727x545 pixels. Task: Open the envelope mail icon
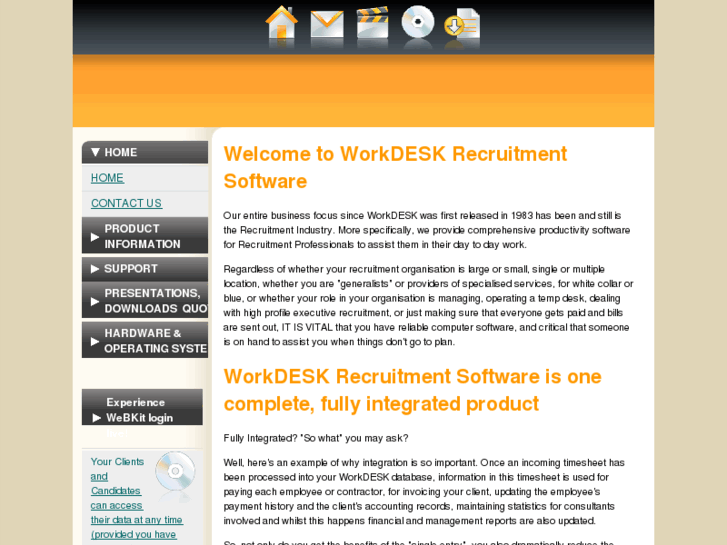tap(327, 24)
